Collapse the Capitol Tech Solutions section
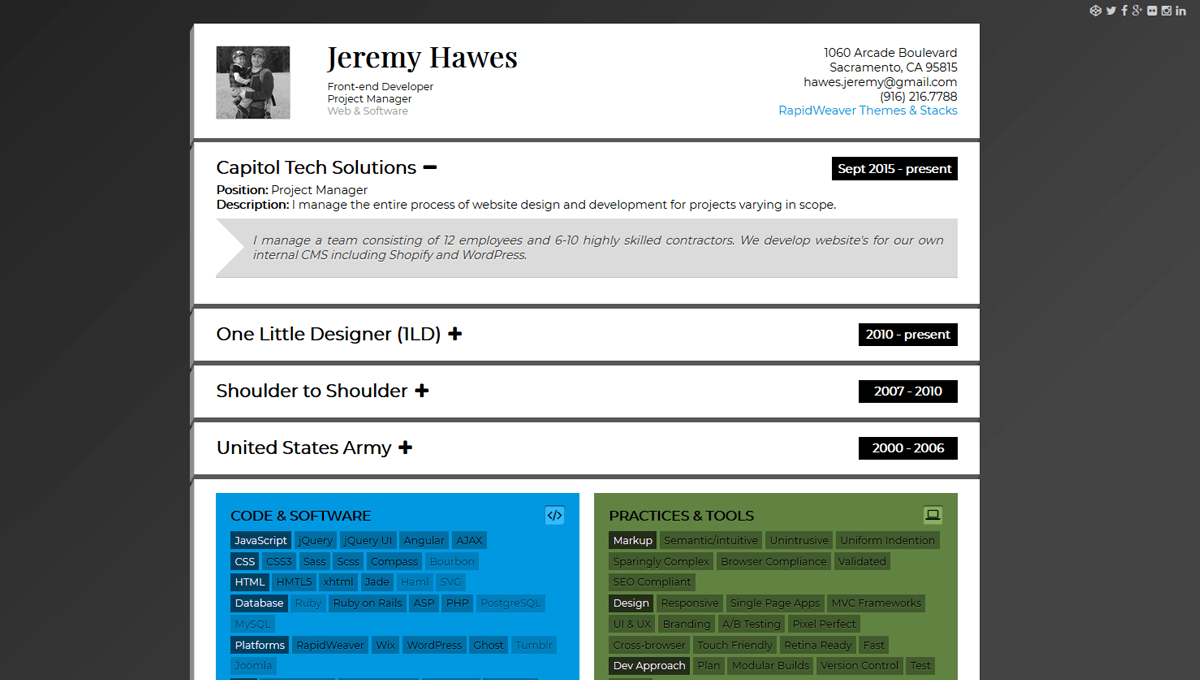Viewport: 1200px width, 680px height. (x=430, y=167)
